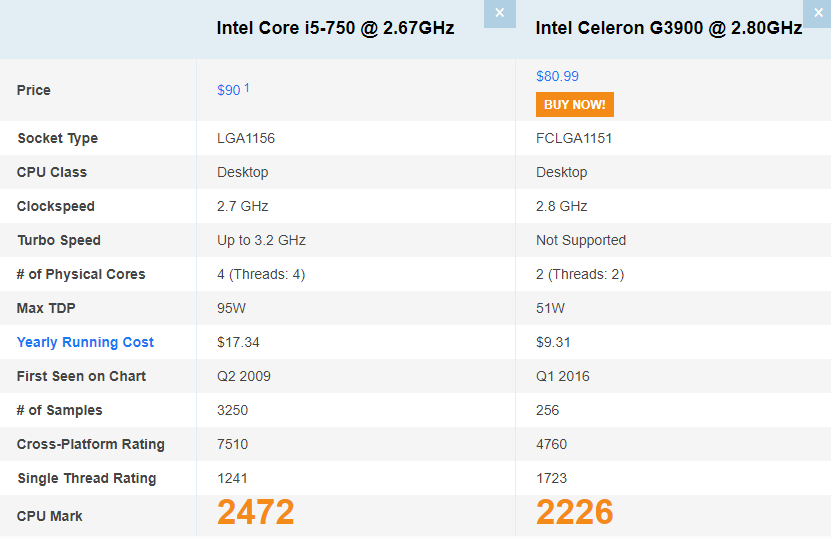Image resolution: width=831 pixels, height=539 pixels.
Task: Click the Not Supported turbo value
Action: pos(581,240)
